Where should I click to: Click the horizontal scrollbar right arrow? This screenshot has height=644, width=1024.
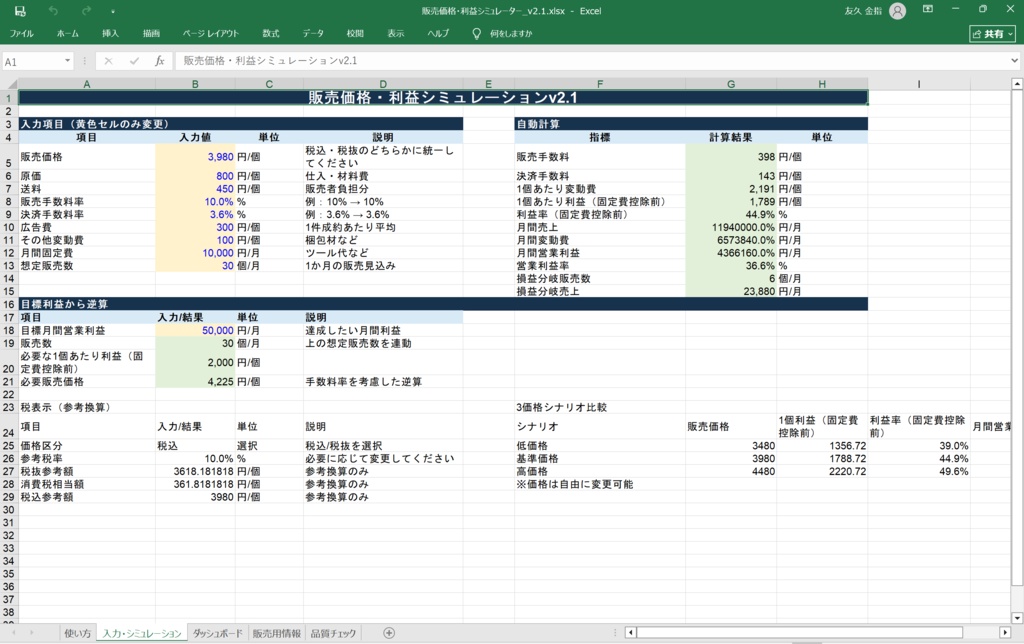click(1005, 632)
